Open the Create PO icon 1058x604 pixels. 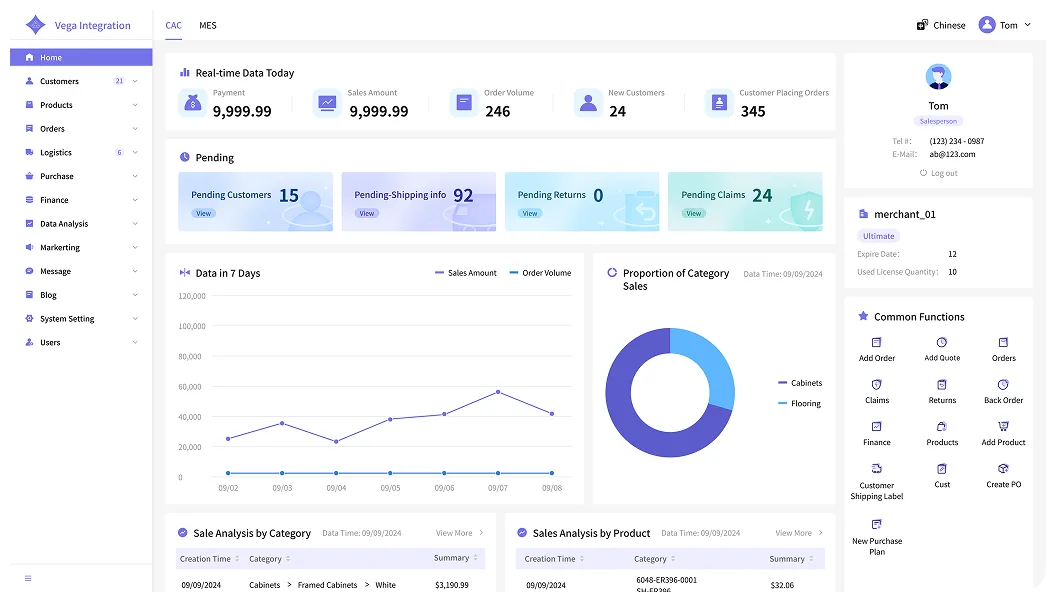[1003, 468]
